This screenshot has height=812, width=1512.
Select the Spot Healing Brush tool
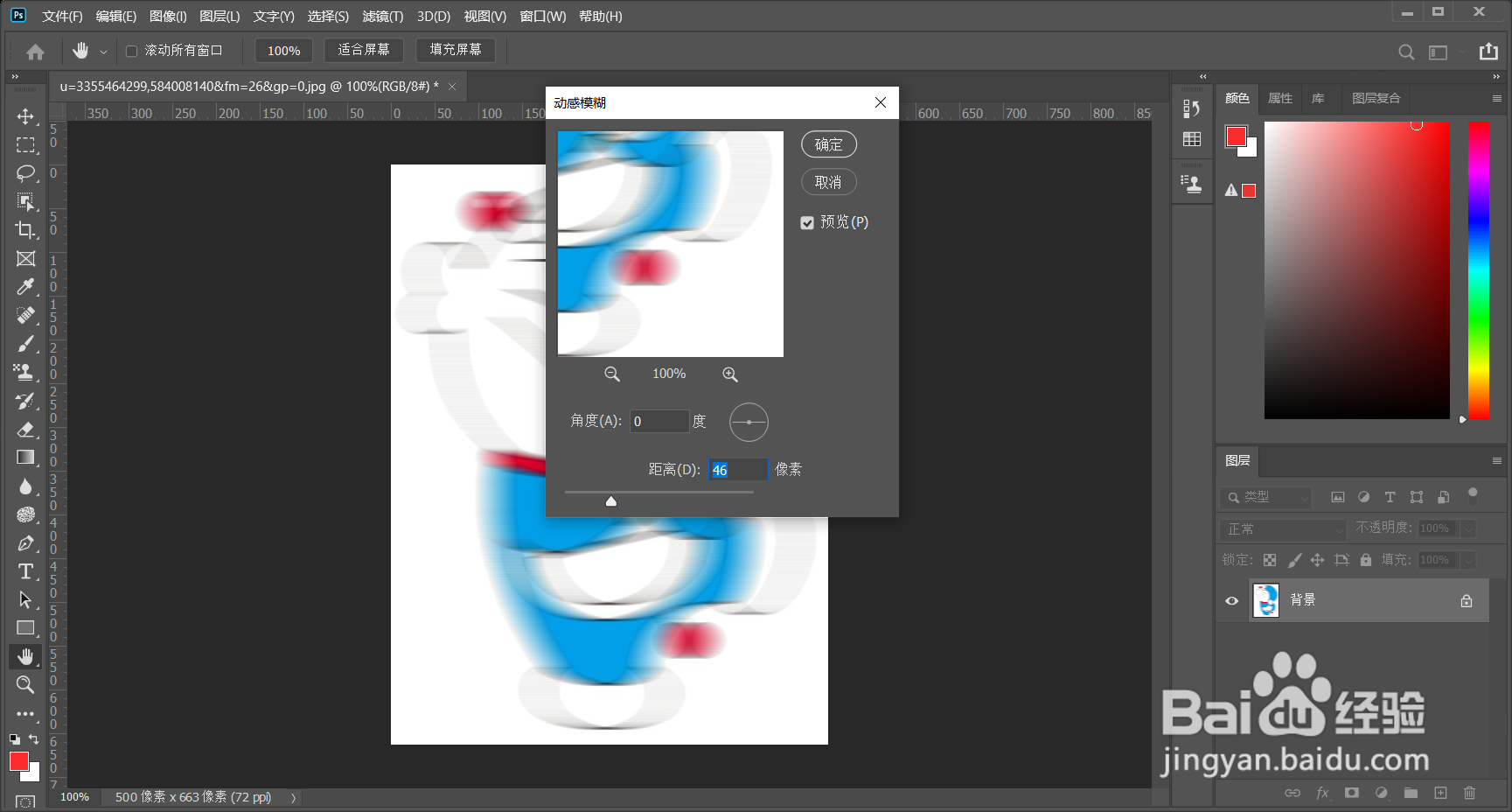click(25, 315)
